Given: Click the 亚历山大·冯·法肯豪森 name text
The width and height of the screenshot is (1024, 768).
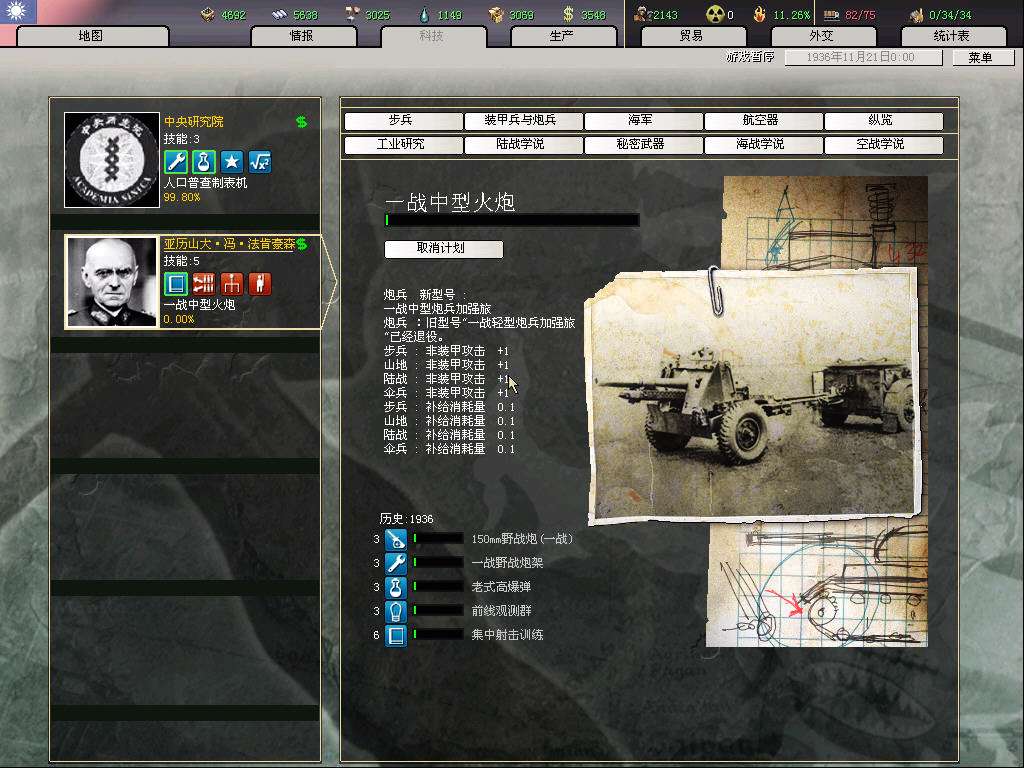Looking at the screenshot, I should (x=229, y=244).
